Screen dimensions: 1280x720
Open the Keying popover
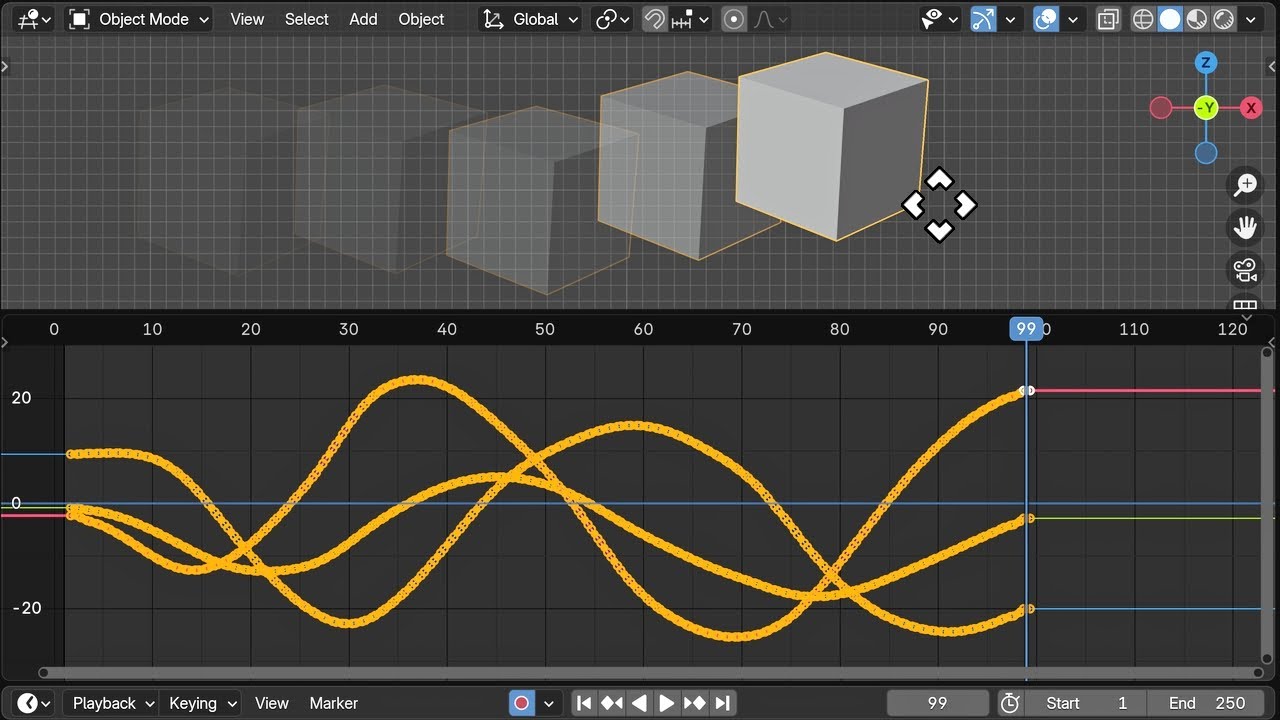201,703
